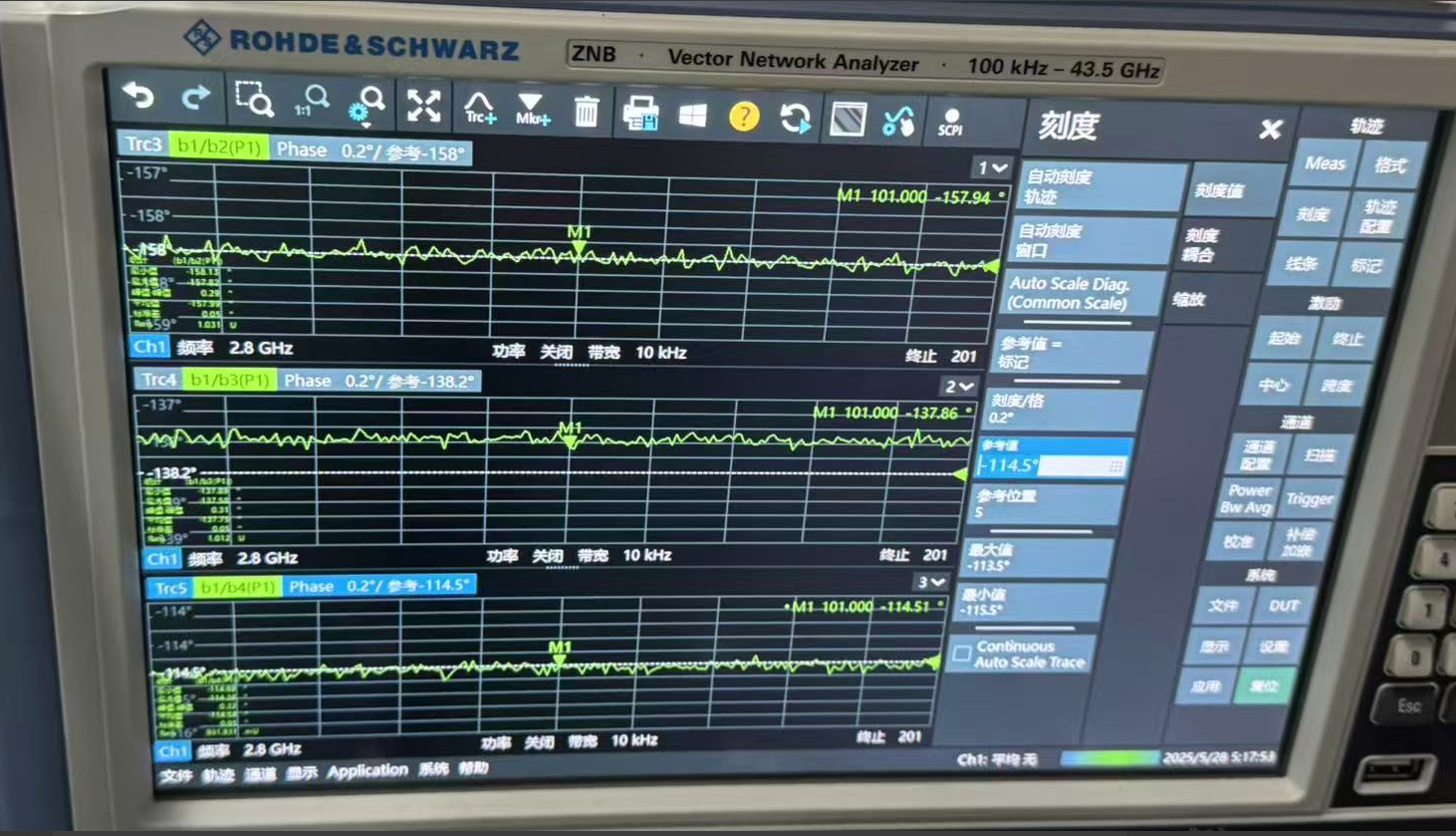
Task: Switch to the 刻度耦合 tab
Action: [x=1201, y=244]
